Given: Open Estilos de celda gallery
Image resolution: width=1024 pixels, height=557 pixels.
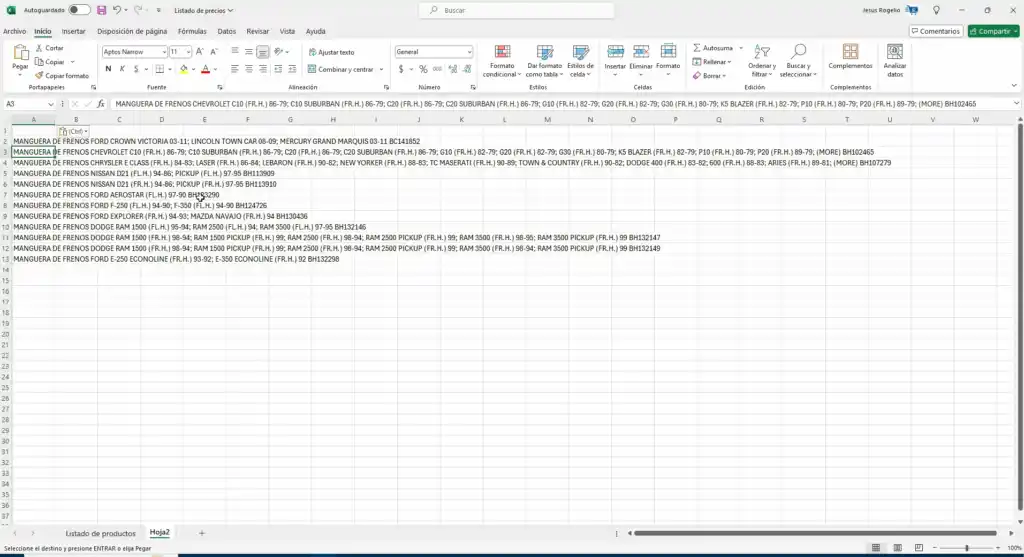Looking at the screenshot, I should pyautogui.click(x=581, y=61).
